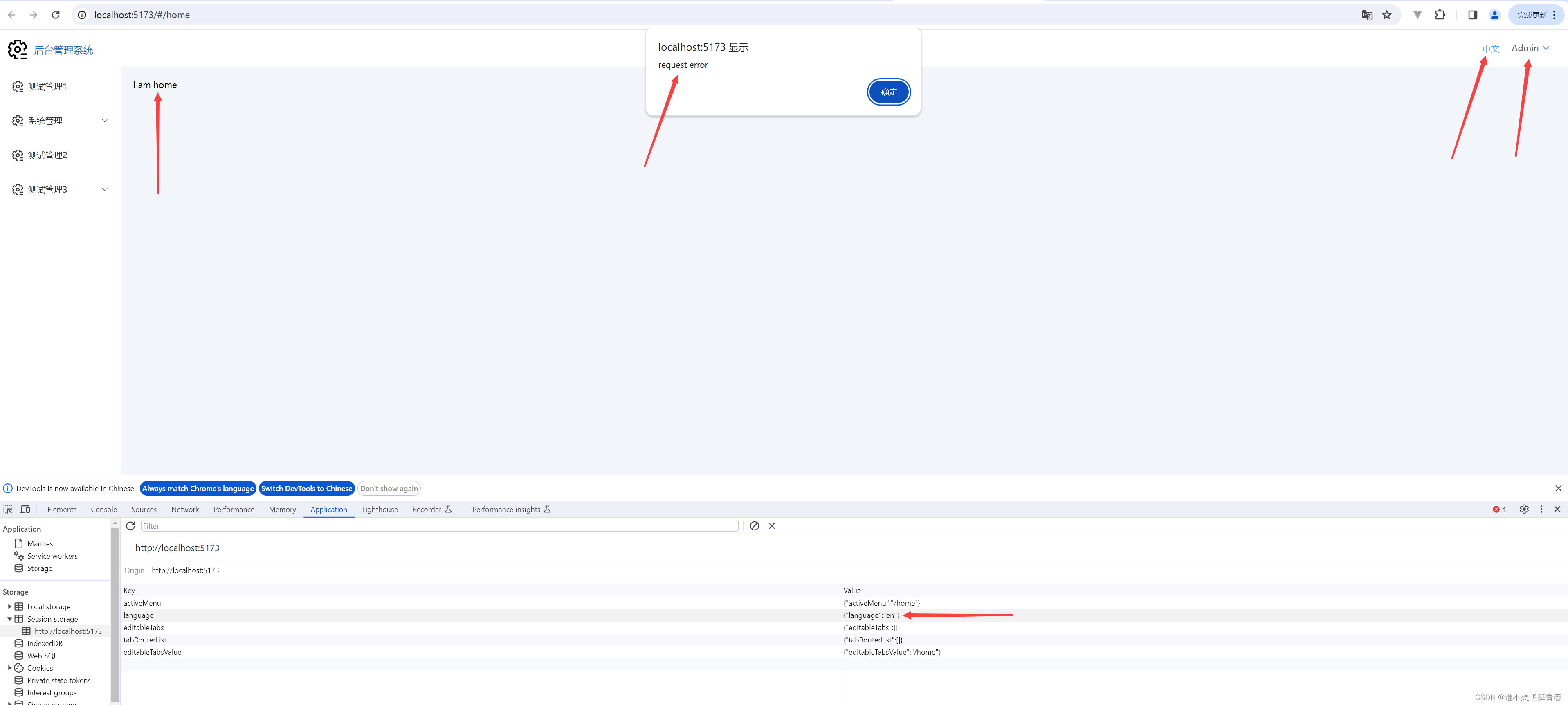Image resolution: width=1568 pixels, height=705 pixels.
Task: Open the Extensions puzzle icon
Action: tap(1440, 15)
